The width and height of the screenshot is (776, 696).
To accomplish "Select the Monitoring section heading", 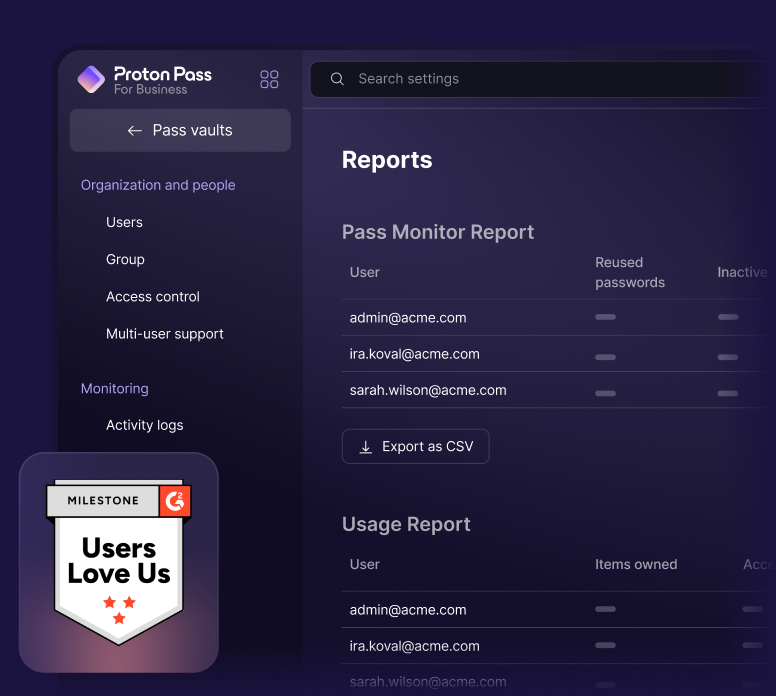I will [115, 389].
